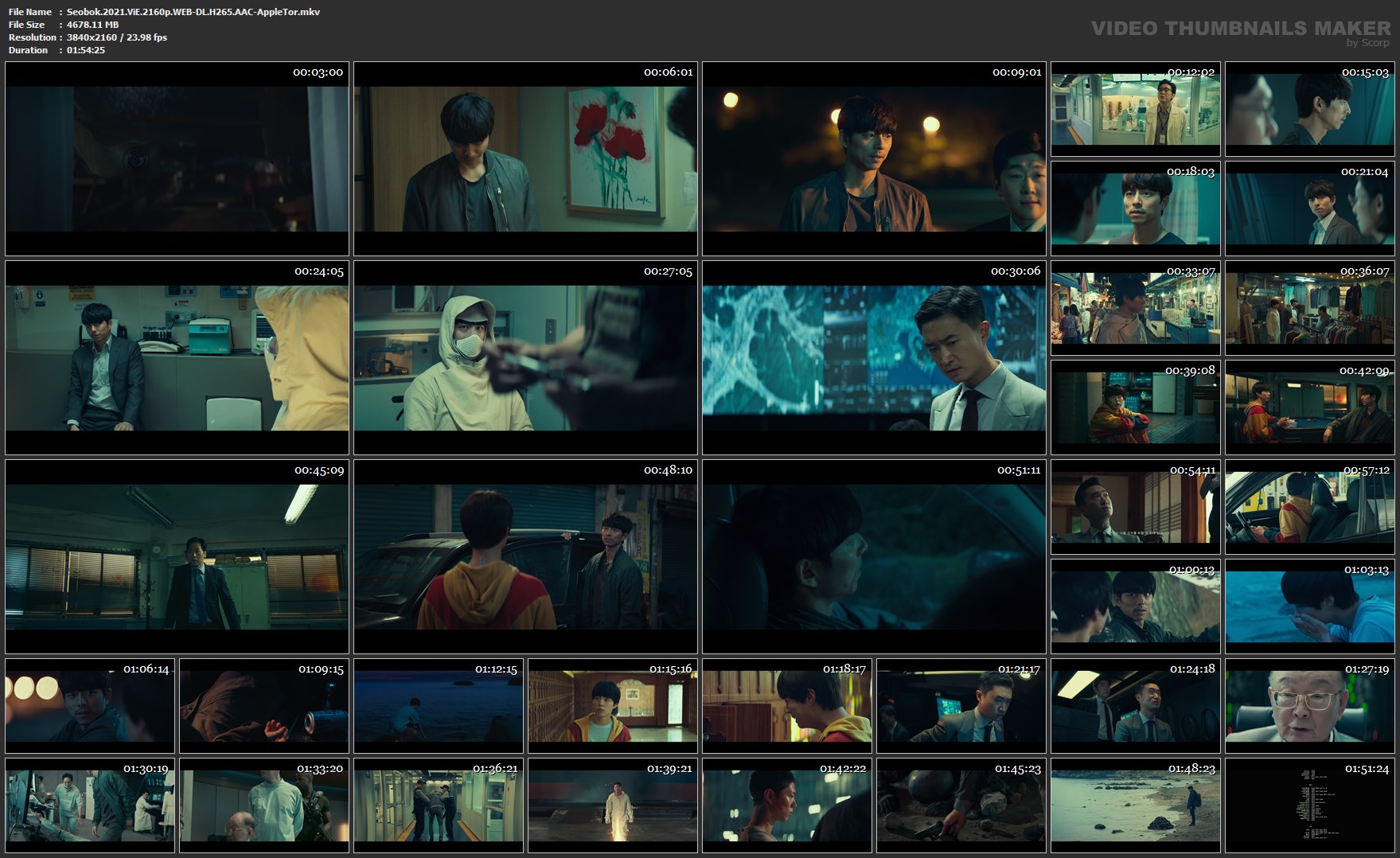Choose the thumbnail at 01:15:16
The height and width of the screenshot is (858, 1400).
click(613, 706)
